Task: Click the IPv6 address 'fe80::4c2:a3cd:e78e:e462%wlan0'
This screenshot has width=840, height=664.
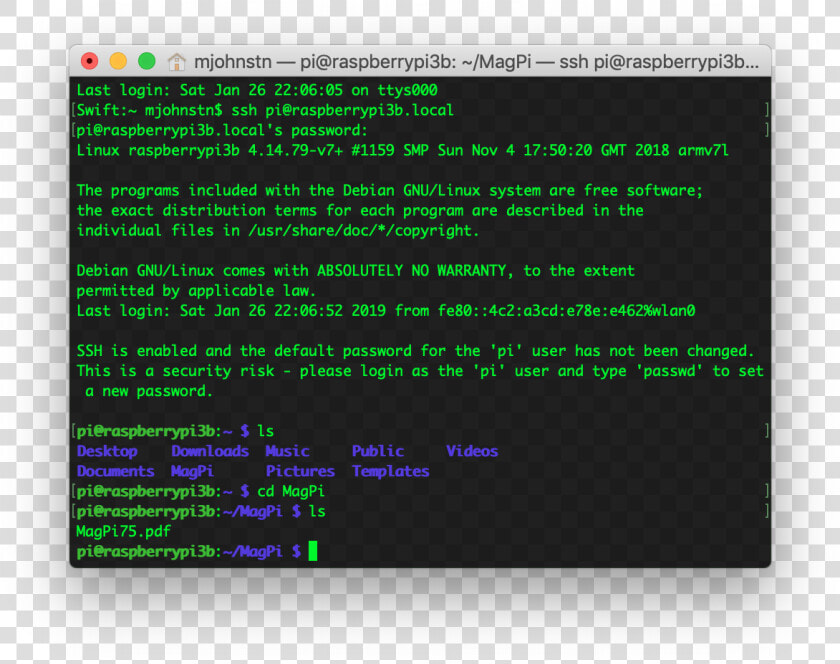Action: point(567,311)
